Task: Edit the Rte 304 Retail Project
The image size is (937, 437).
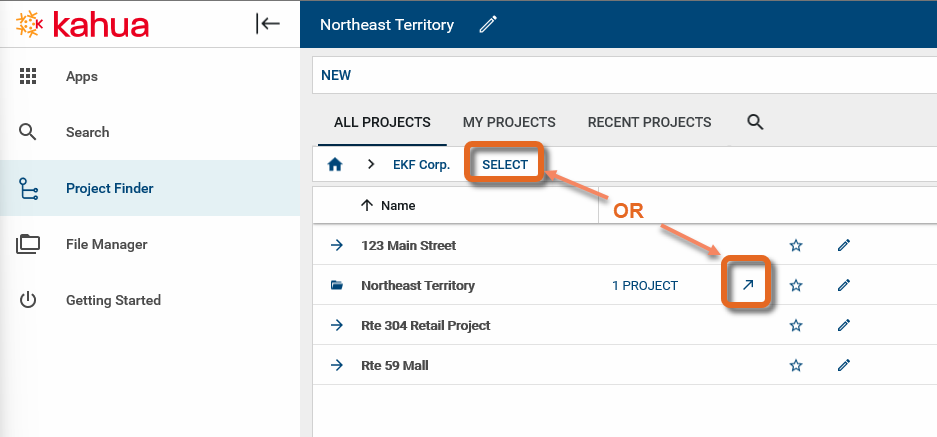Action: pos(844,325)
